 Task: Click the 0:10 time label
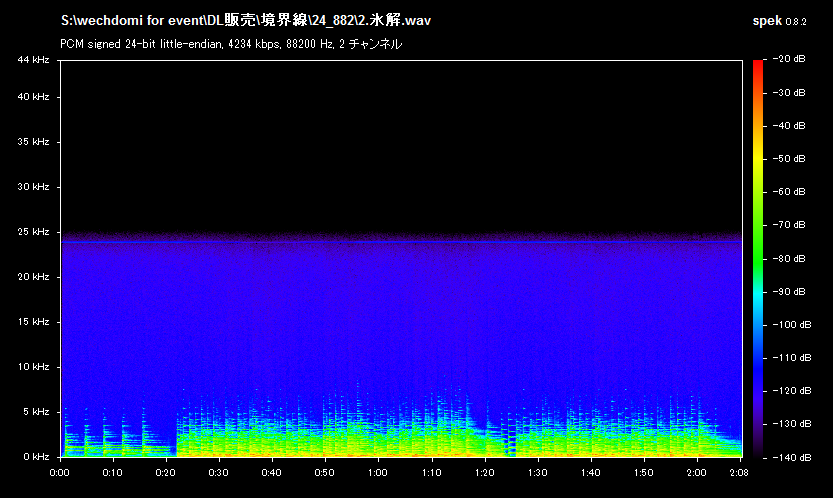tap(112, 473)
